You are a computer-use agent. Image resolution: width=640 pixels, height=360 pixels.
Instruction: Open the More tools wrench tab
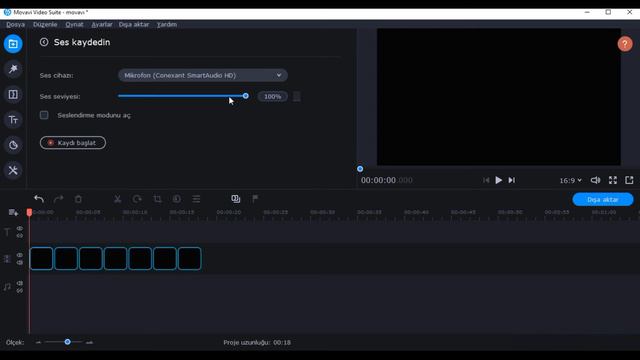coord(13,170)
